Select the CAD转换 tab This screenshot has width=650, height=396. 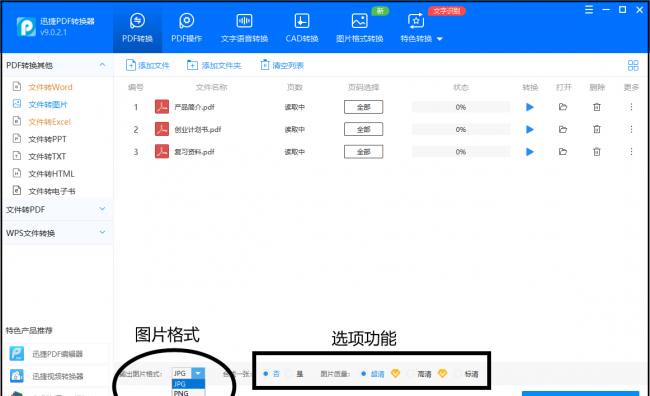click(301, 29)
